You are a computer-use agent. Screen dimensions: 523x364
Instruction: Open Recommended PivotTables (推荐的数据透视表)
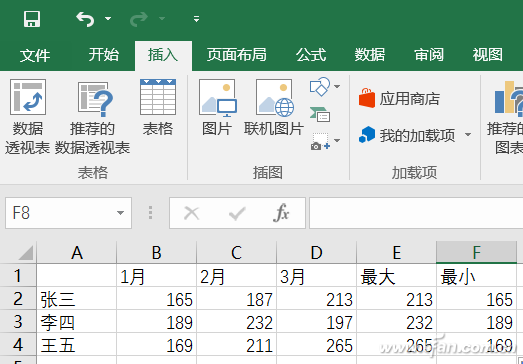(x=92, y=117)
